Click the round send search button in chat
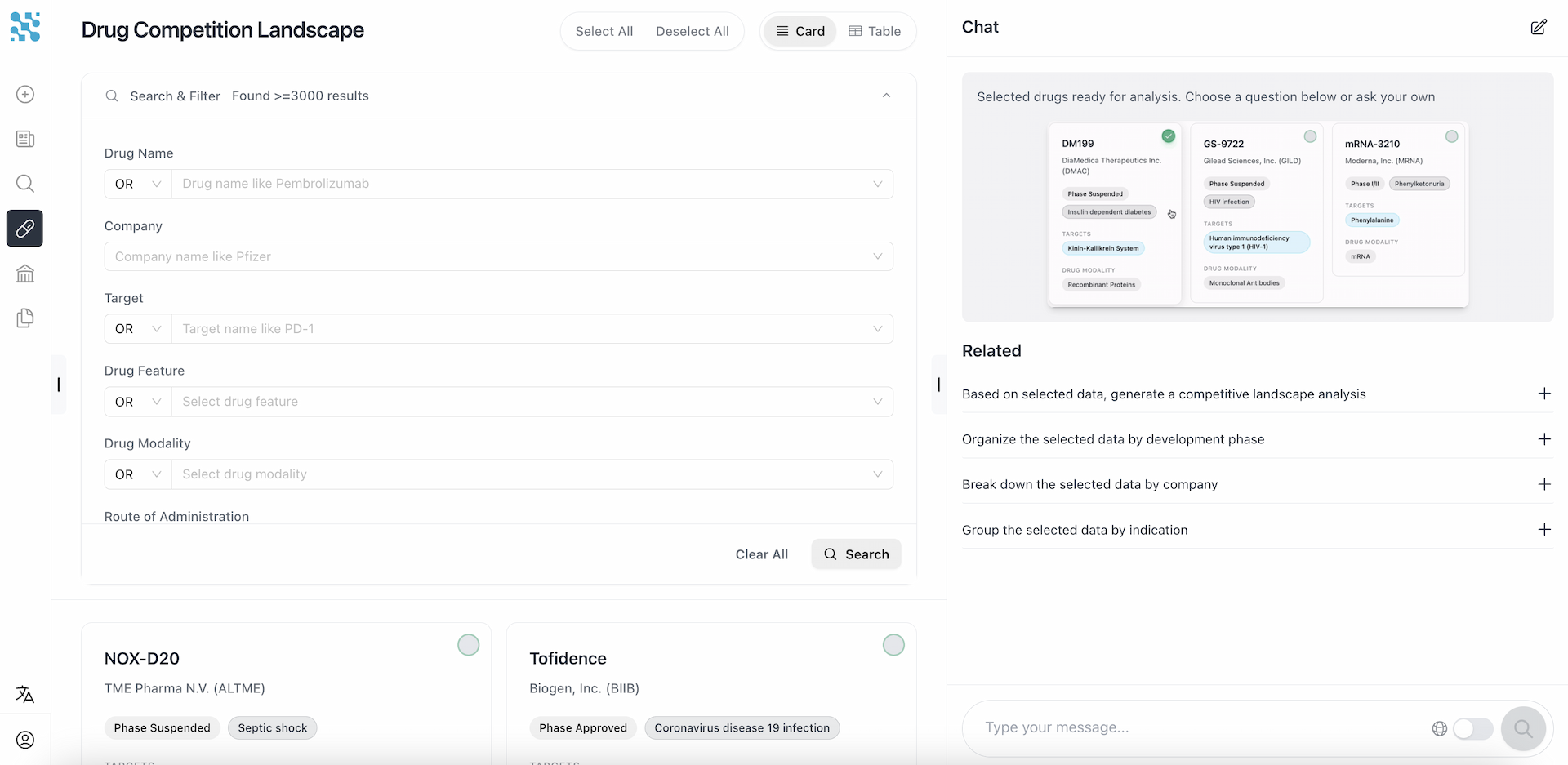Screen dimensions: 1568x765 point(1523,728)
